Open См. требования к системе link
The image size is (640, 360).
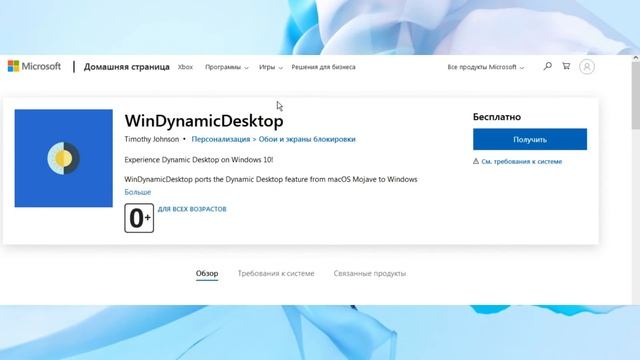point(522,162)
